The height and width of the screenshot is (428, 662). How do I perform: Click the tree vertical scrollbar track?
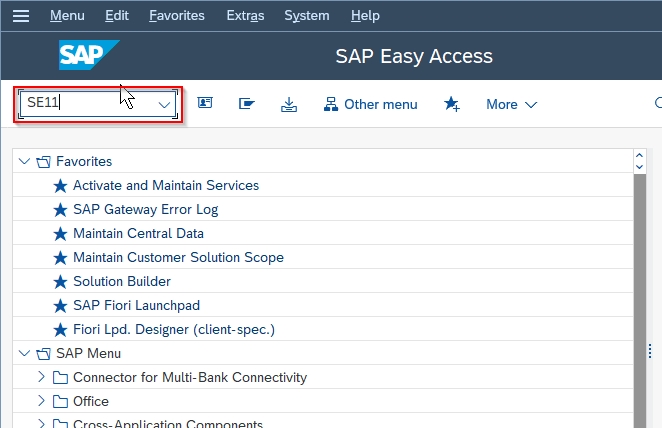click(640, 301)
